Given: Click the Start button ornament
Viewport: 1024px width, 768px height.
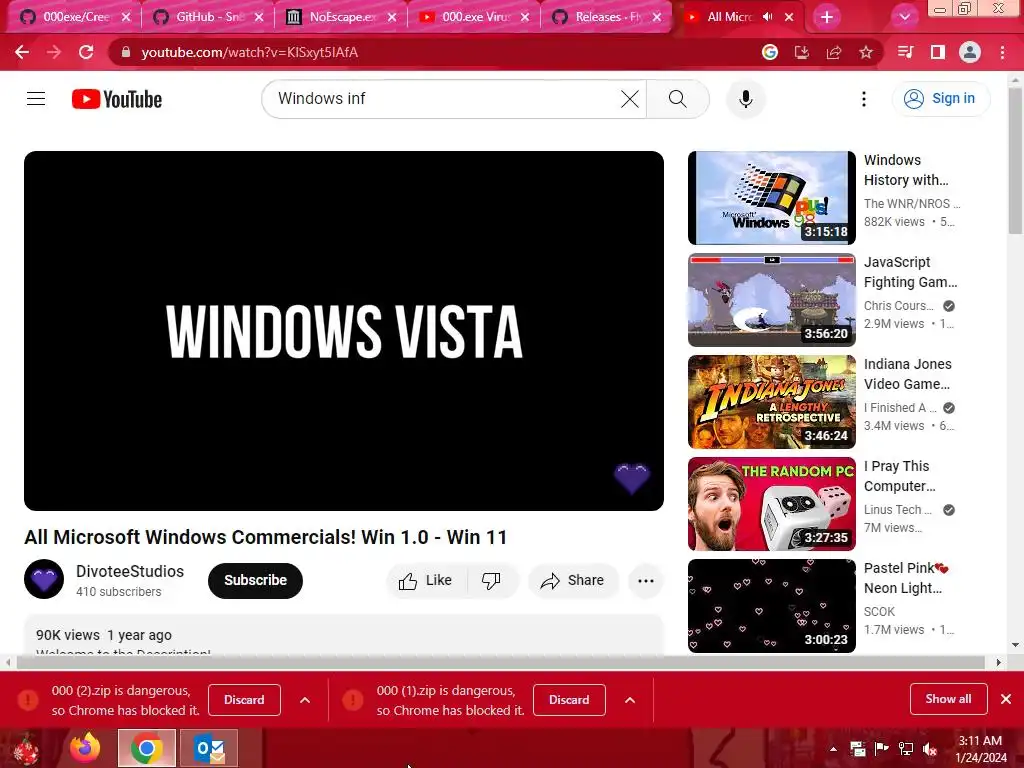Looking at the screenshot, I should (x=26, y=749).
